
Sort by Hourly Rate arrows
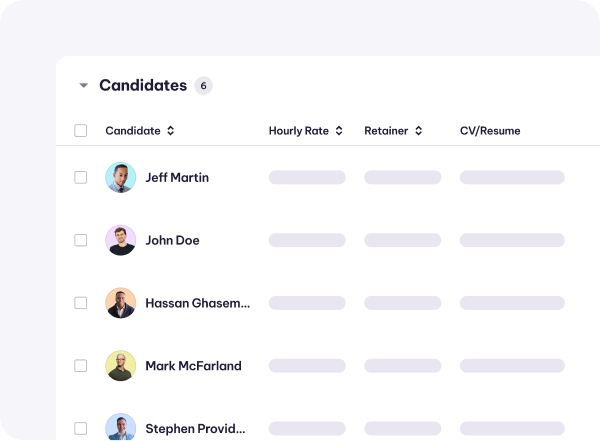pos(339,131)
